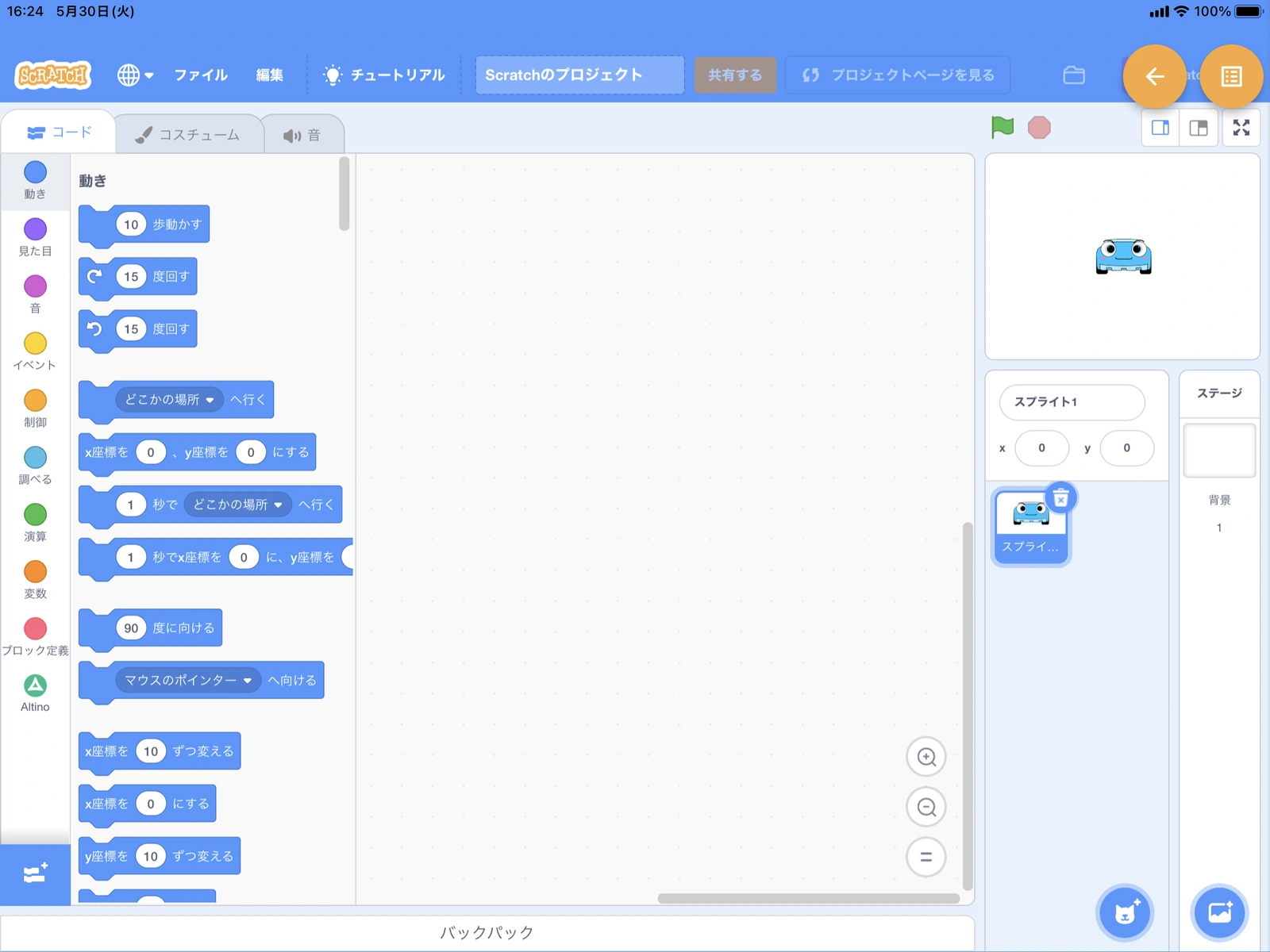This screenshot has width=1270, height=952.
Task: Select the Altino extension category
Action: click(x=35, y=694)
